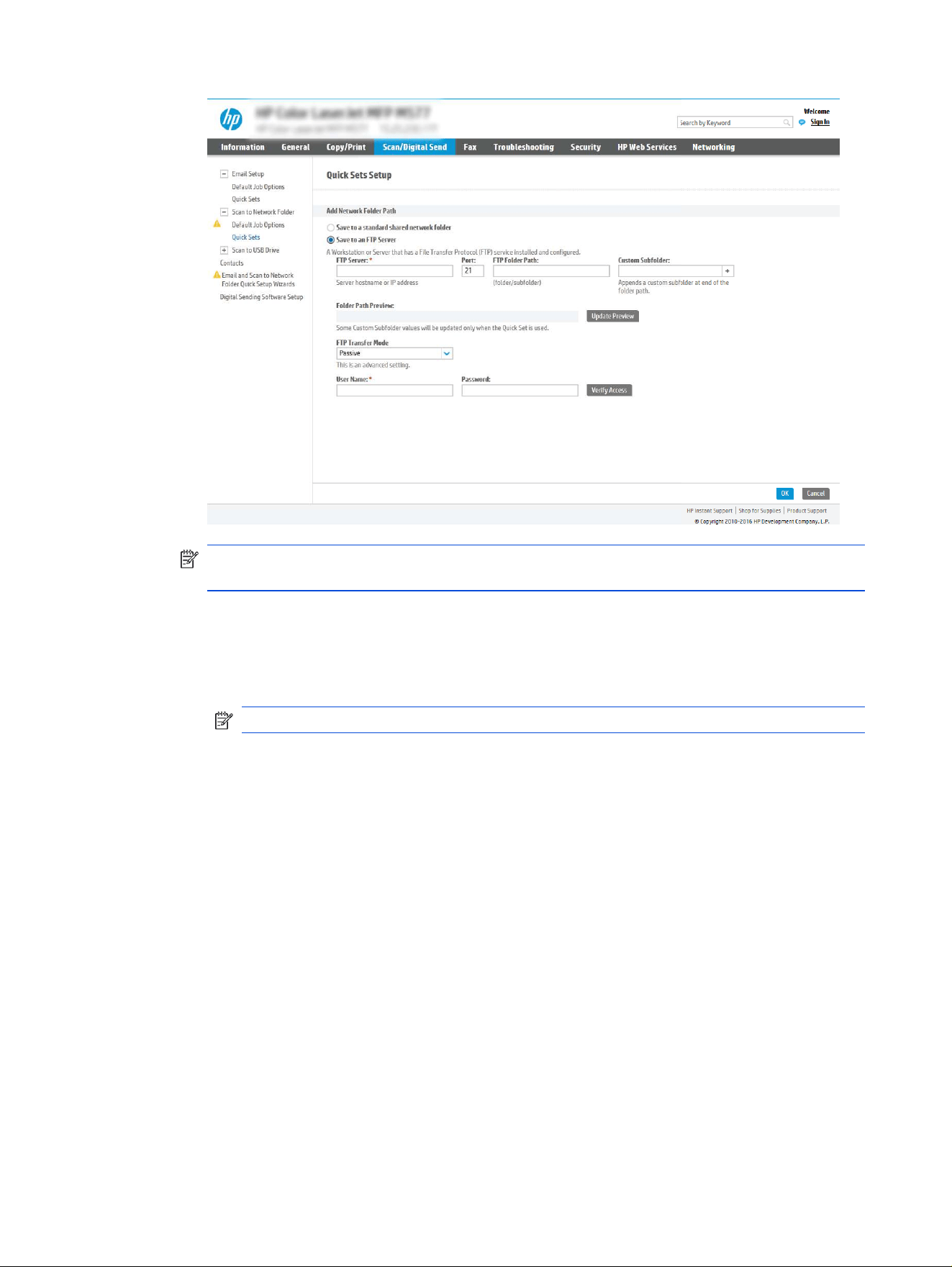Collapse the Scan to Network Folder node

coord(224,212)
